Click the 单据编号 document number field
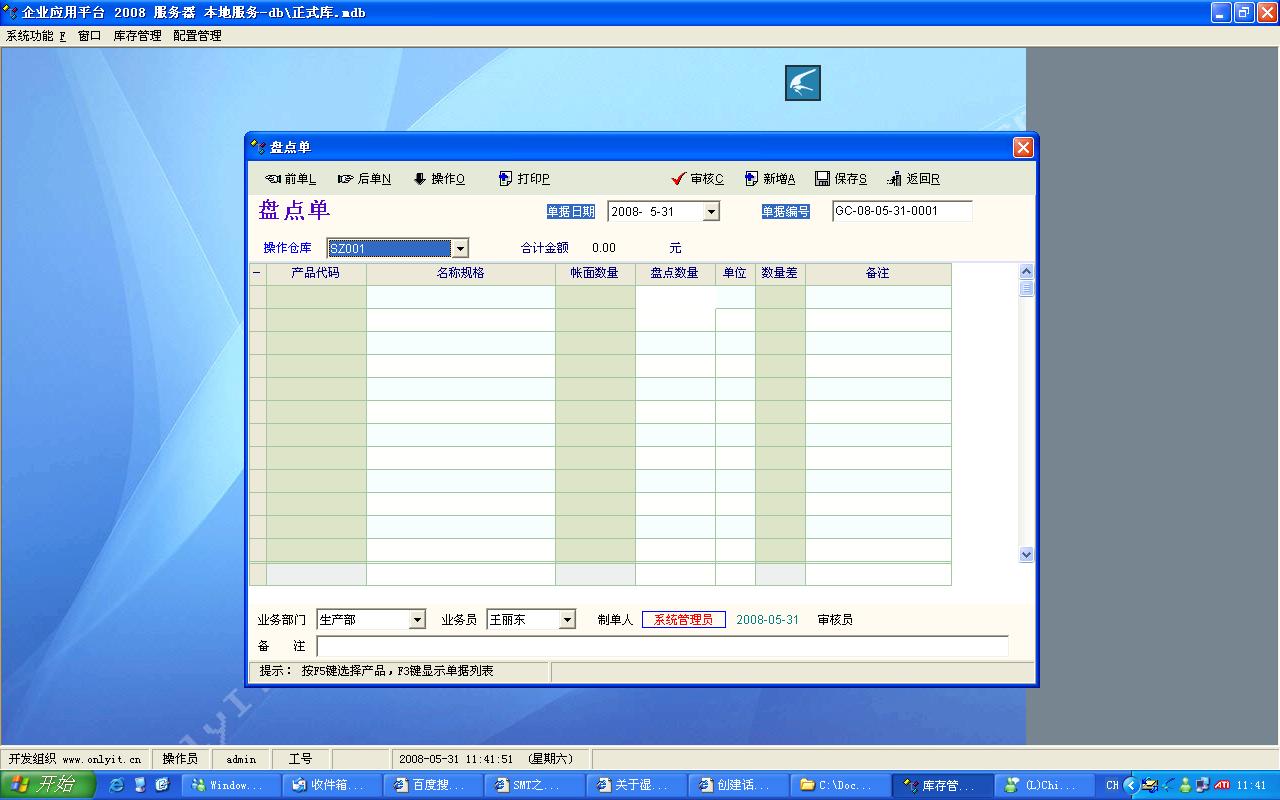Image resolution: width=1280 pixels, height=800 pixels. (x=901, y=212)
